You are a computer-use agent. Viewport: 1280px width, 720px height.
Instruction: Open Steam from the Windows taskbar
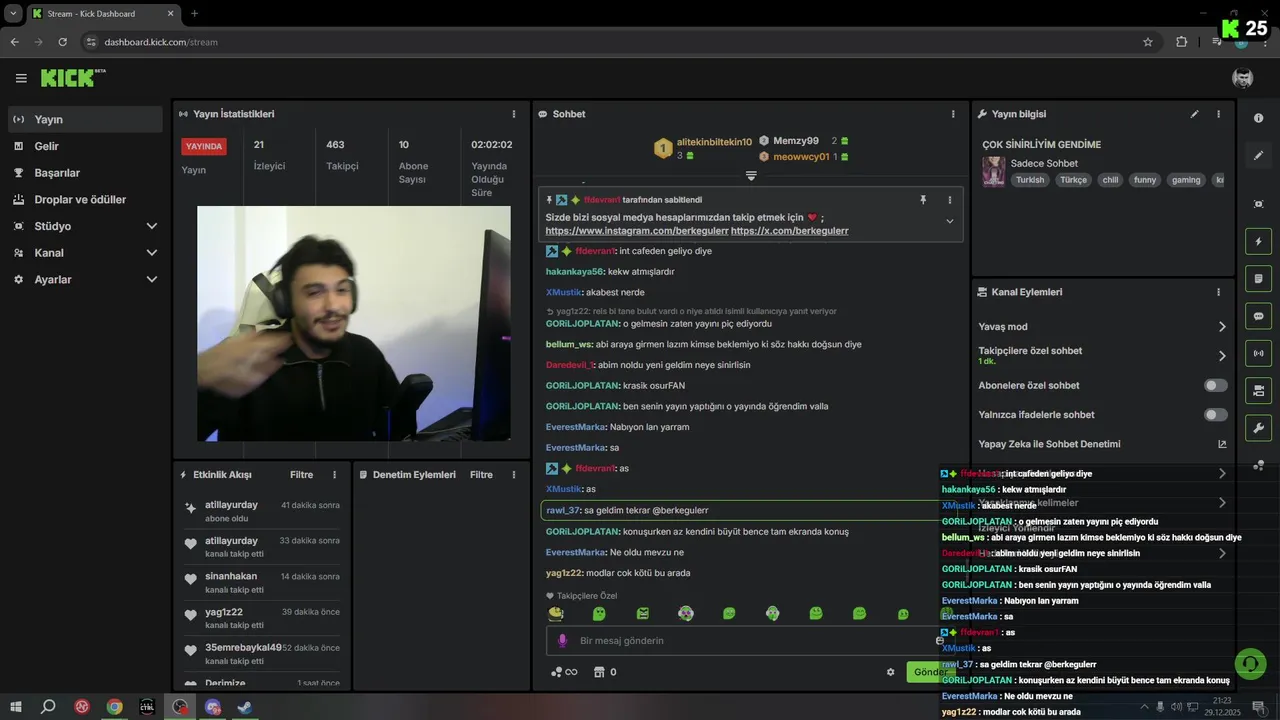(x=245, y=707)
